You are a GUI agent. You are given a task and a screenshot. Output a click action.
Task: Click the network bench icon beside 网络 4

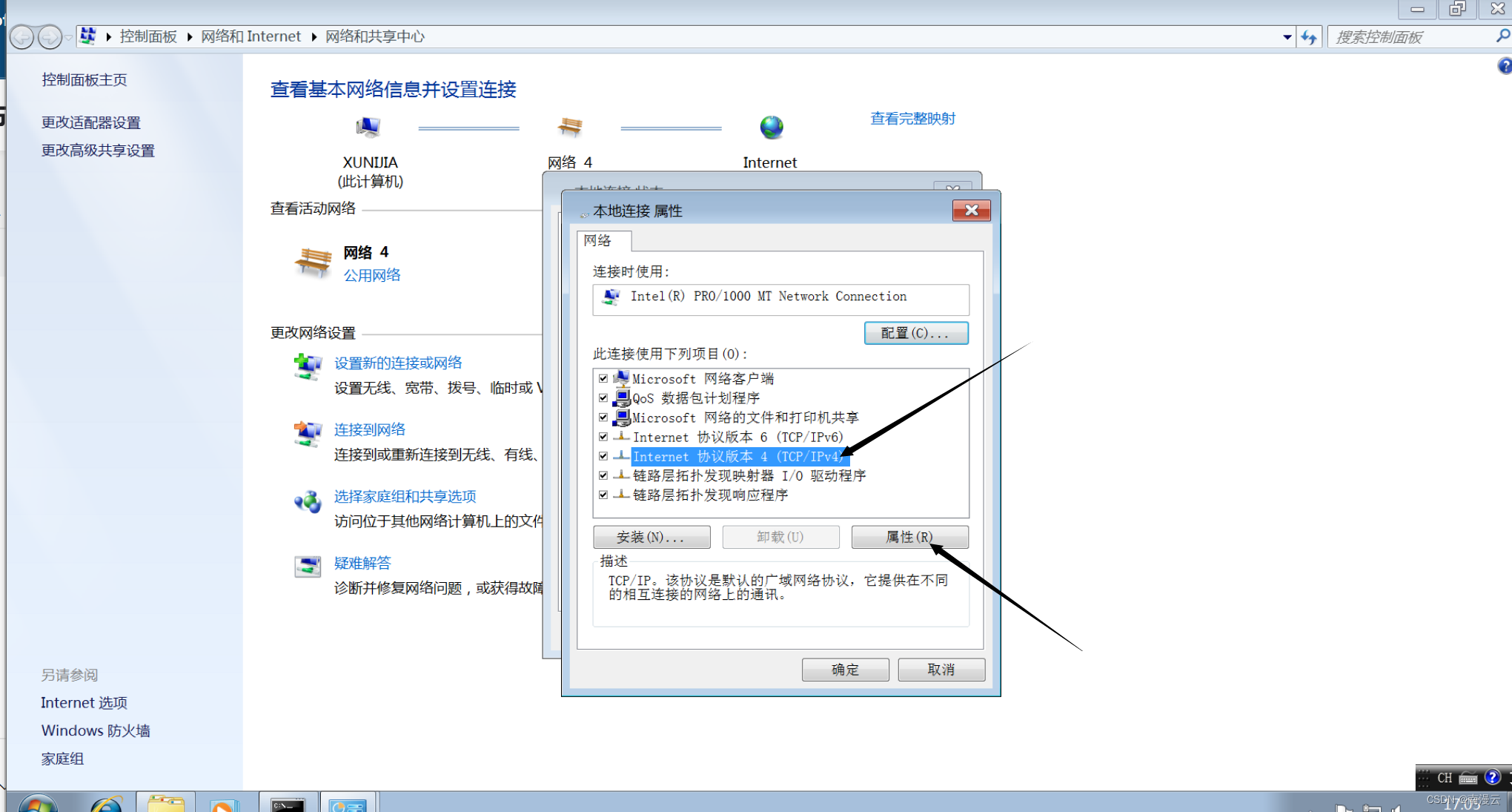(313, 263)
